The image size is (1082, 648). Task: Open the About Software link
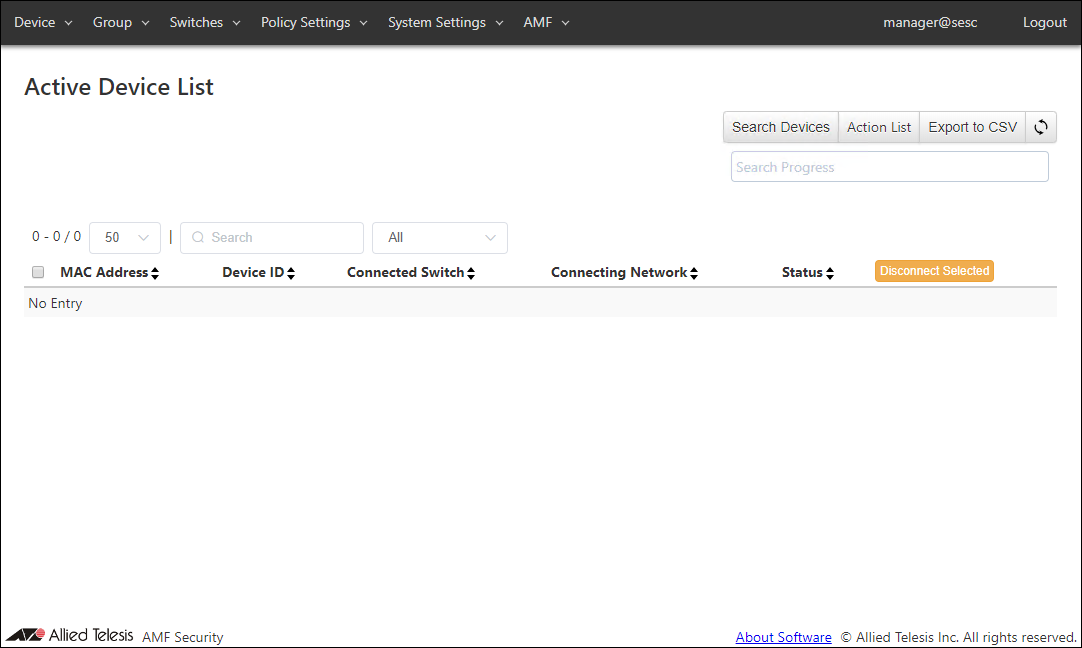(x=783, y=637)
